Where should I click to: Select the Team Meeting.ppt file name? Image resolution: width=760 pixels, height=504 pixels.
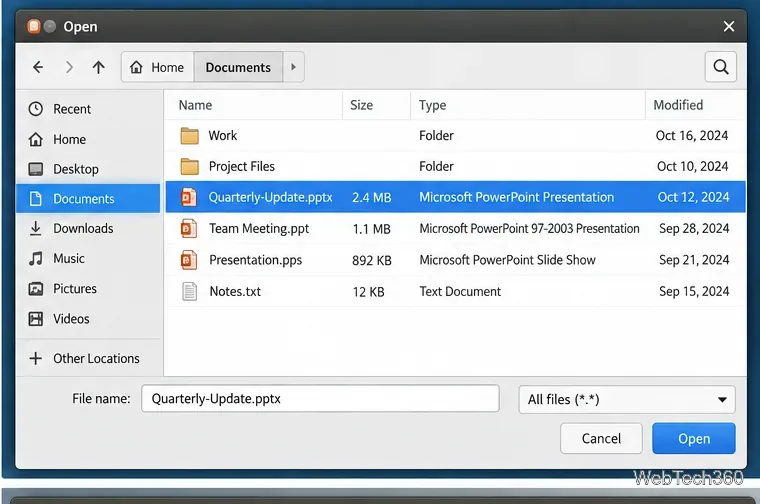pos(259,229)
